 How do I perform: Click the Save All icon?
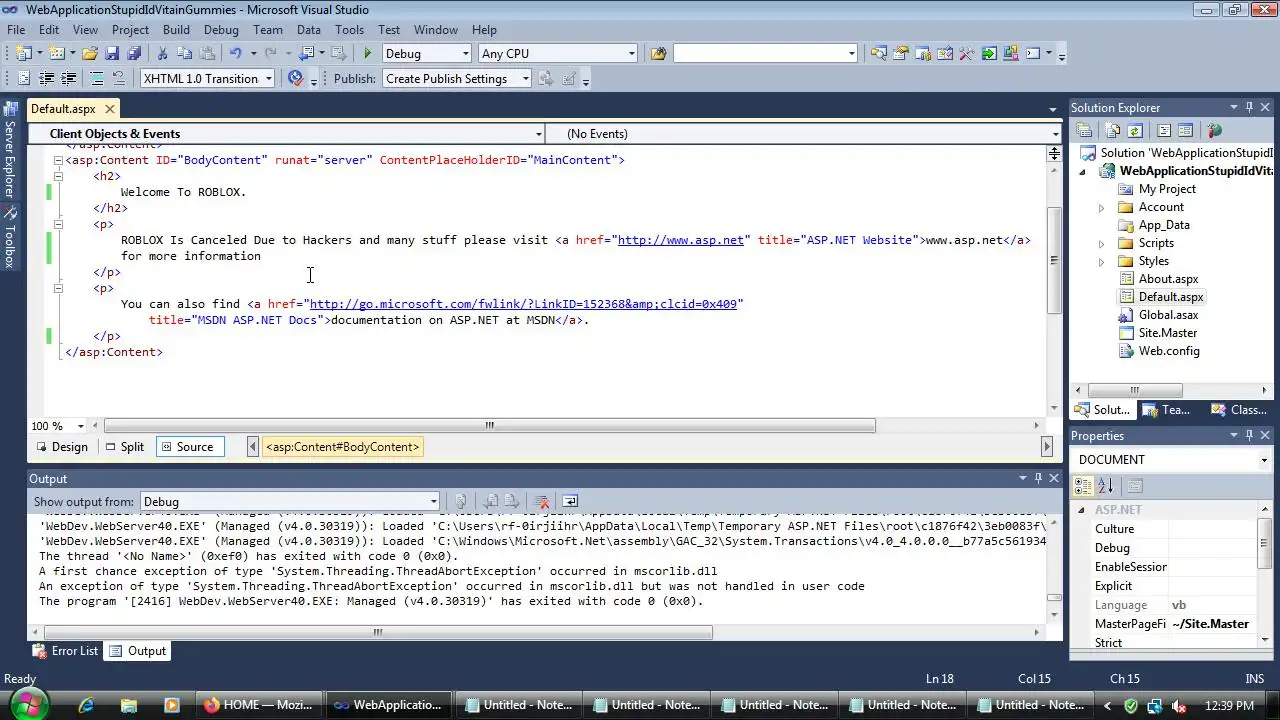pyautogui.click(x=134, y=53)
